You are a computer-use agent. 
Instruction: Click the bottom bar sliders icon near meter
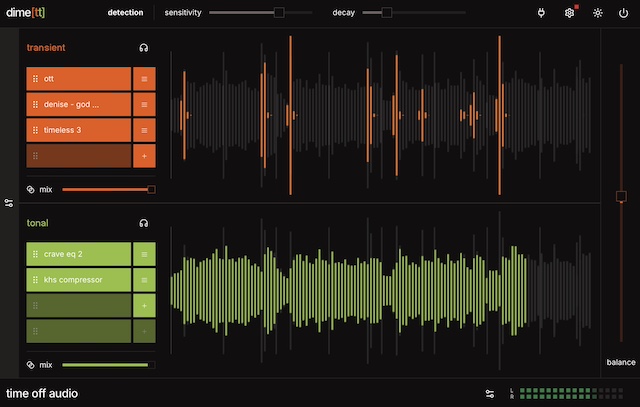pyautogui.click(x=489, y=393)
